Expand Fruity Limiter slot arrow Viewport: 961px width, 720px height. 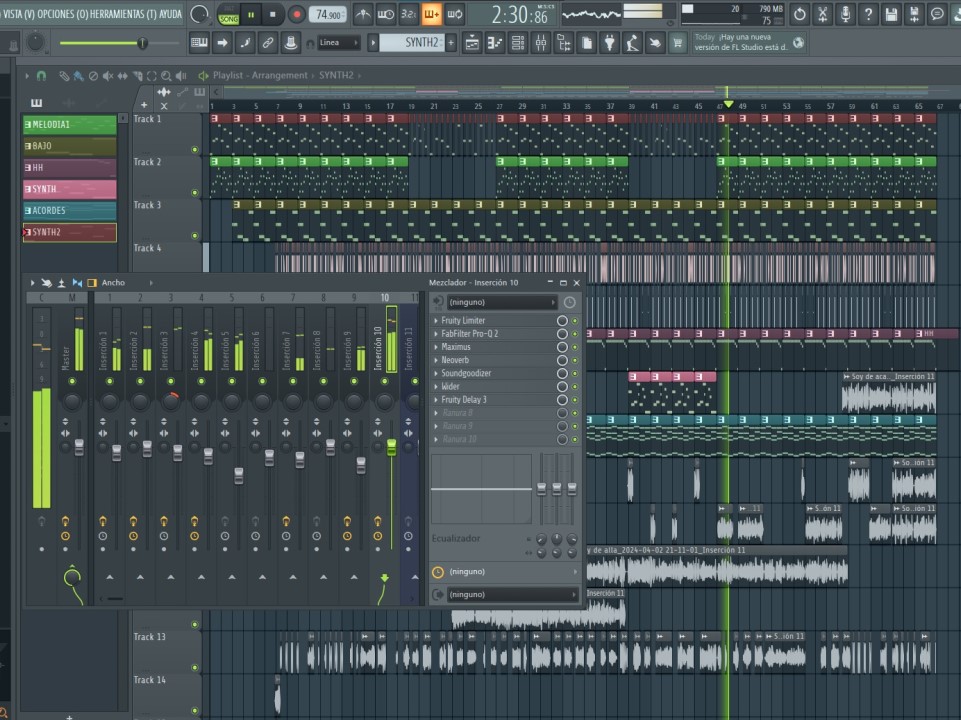(x=436, y=320)
